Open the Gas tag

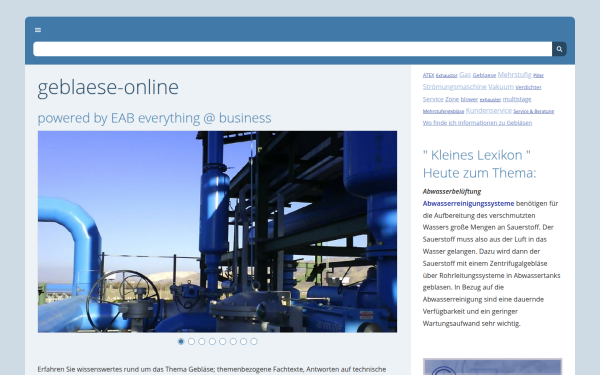tap(465, 75)
